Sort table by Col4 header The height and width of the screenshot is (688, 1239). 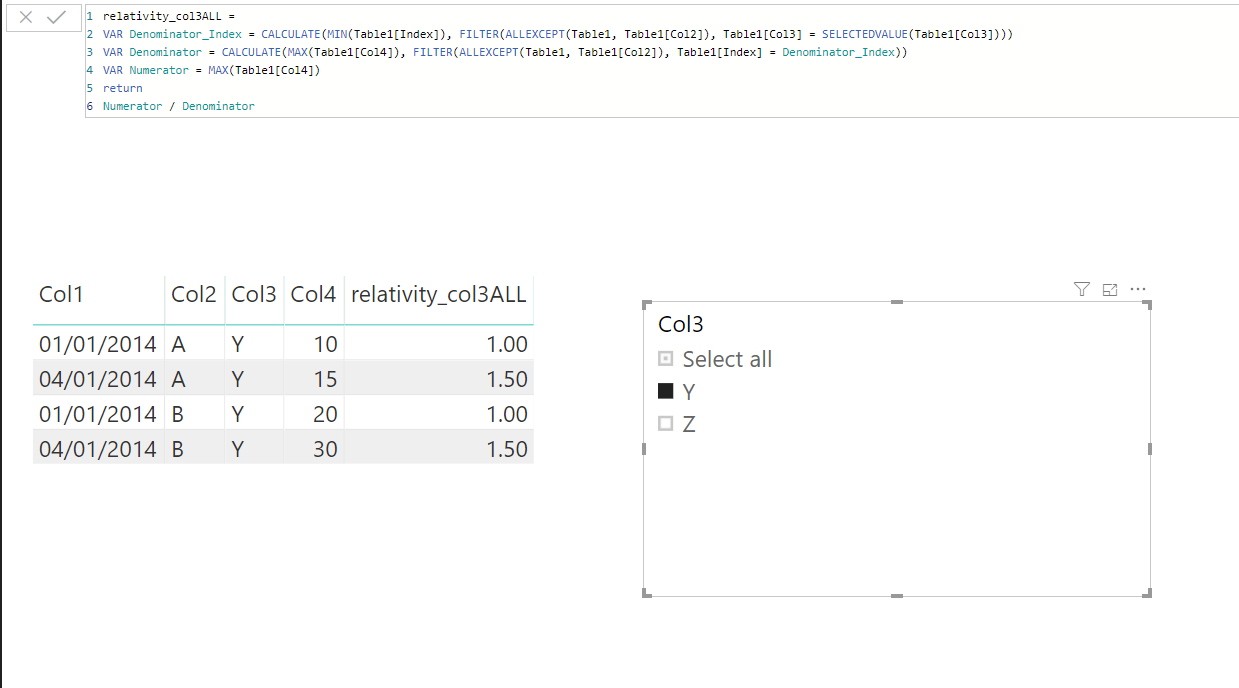point(314,294)
